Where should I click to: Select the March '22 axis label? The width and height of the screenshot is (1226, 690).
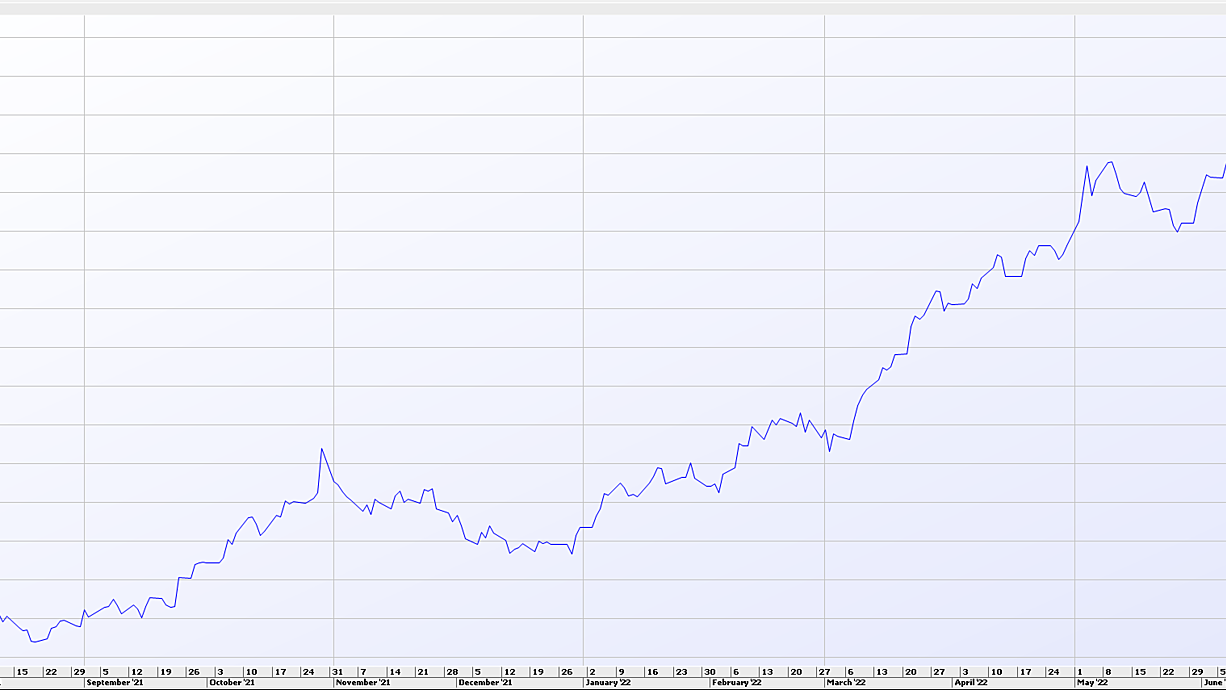point(846,683)
